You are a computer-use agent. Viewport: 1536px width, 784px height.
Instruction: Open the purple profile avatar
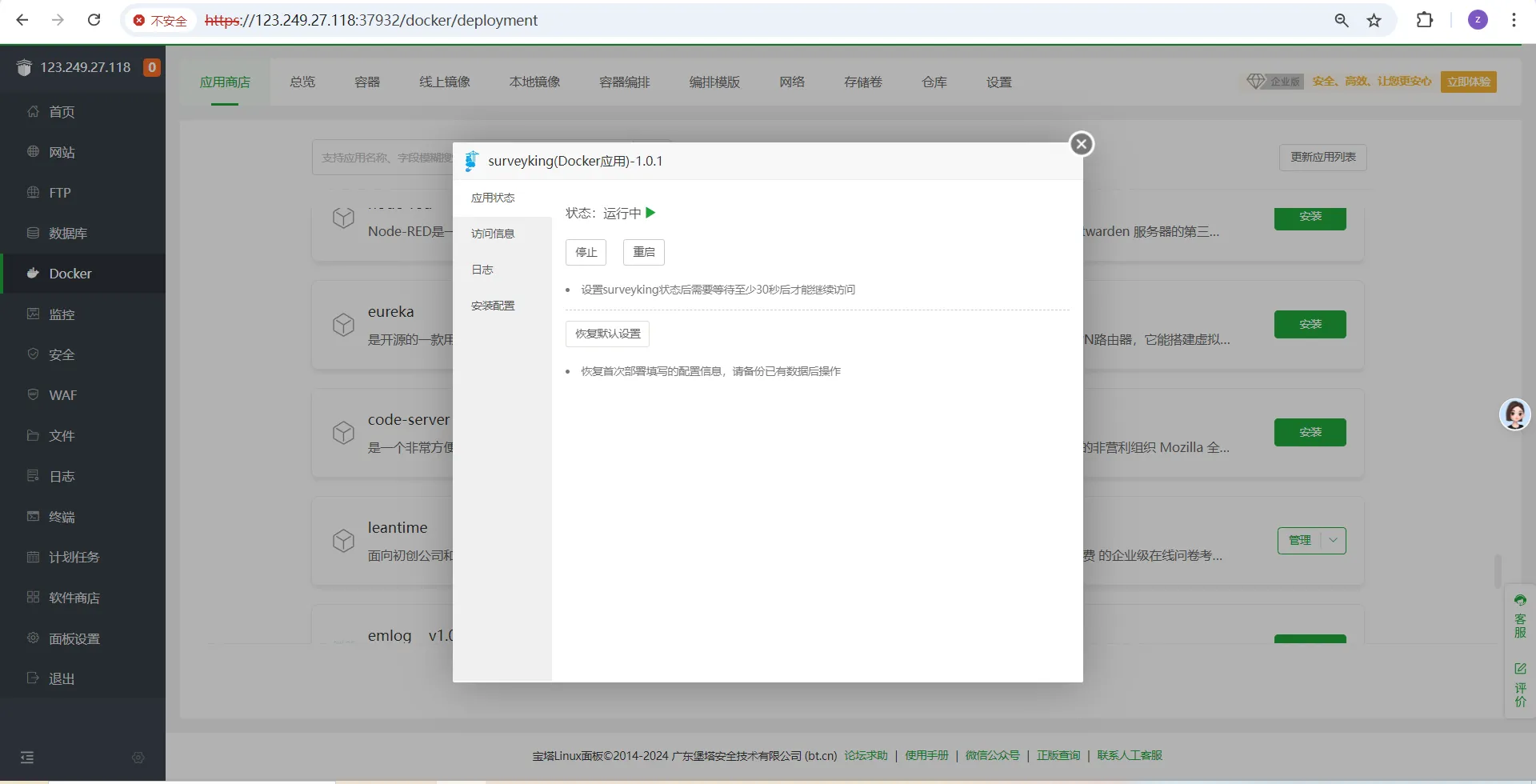tap(1478, 20)
